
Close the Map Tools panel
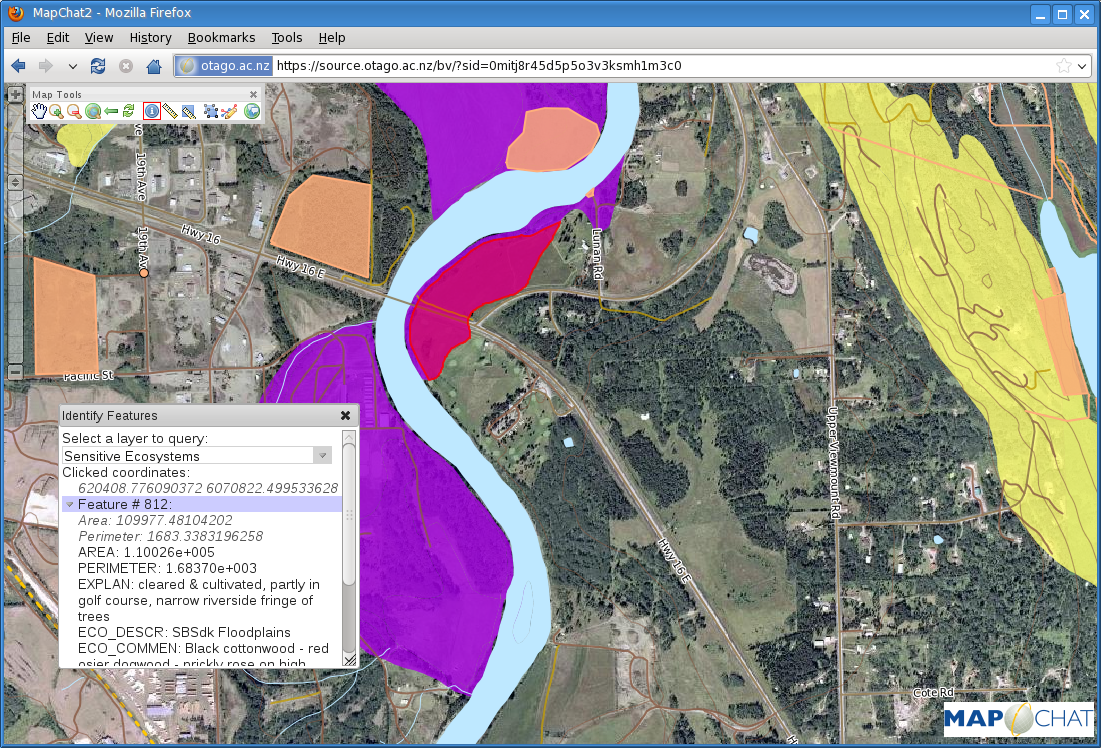(x=253, y=94)
